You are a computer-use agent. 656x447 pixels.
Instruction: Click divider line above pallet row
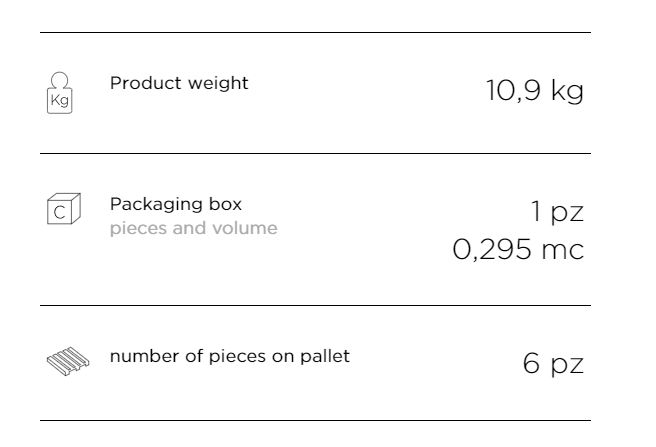click(x=315, y=305)
